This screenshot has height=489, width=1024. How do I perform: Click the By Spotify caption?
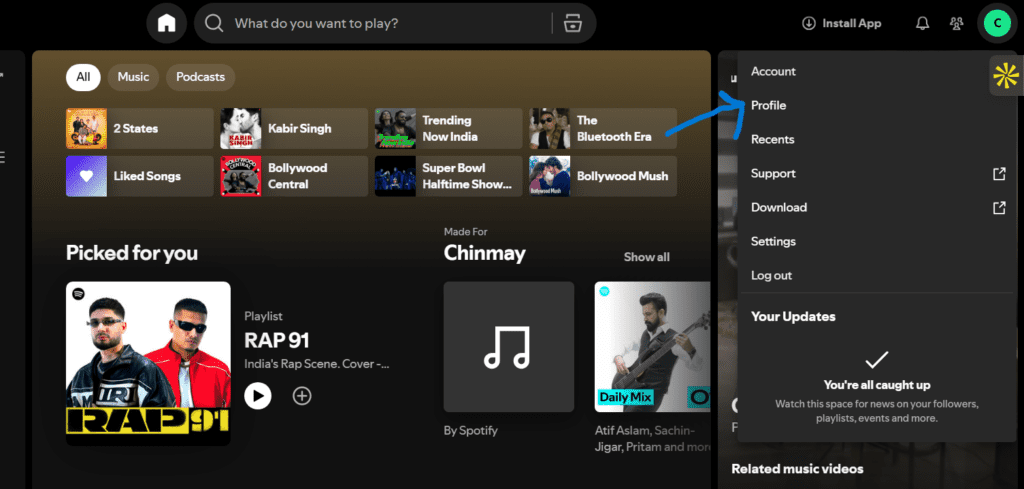[471, 430]
